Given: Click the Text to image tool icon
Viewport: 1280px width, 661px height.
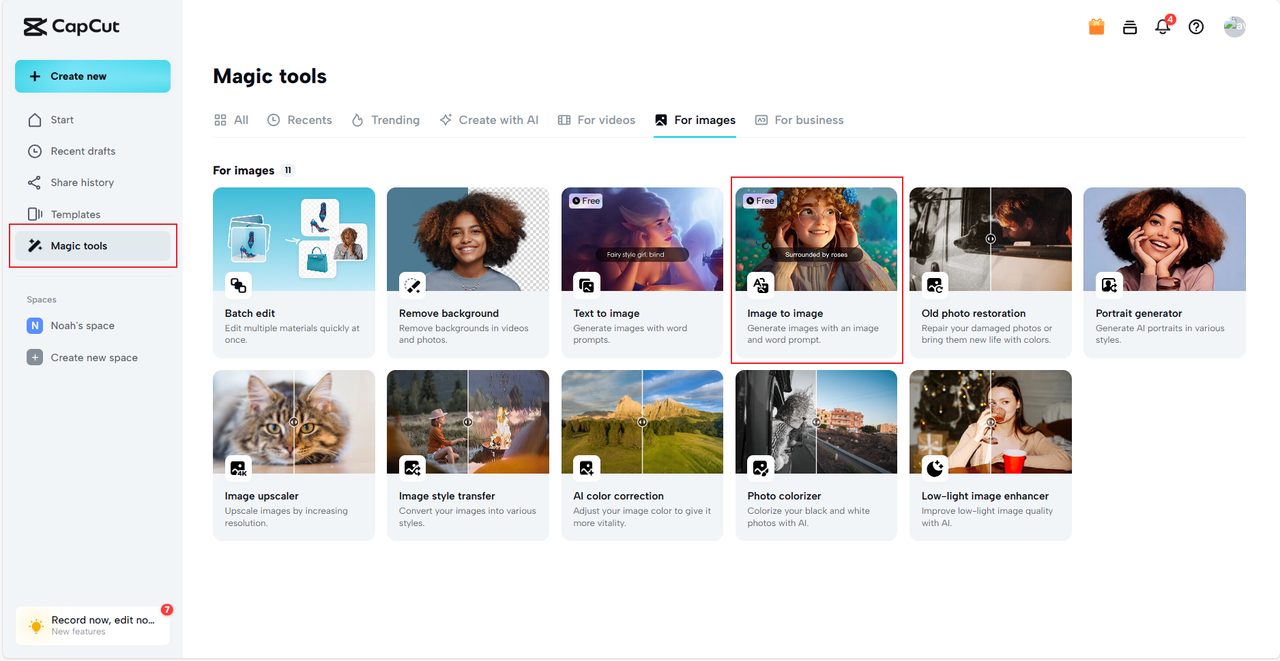Looking at the screenshot, I should point(586,285).
